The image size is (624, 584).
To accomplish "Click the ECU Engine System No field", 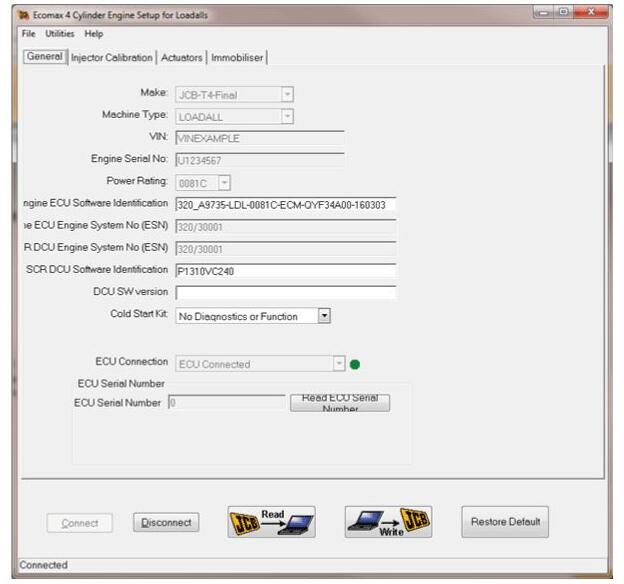I will 286,227.
